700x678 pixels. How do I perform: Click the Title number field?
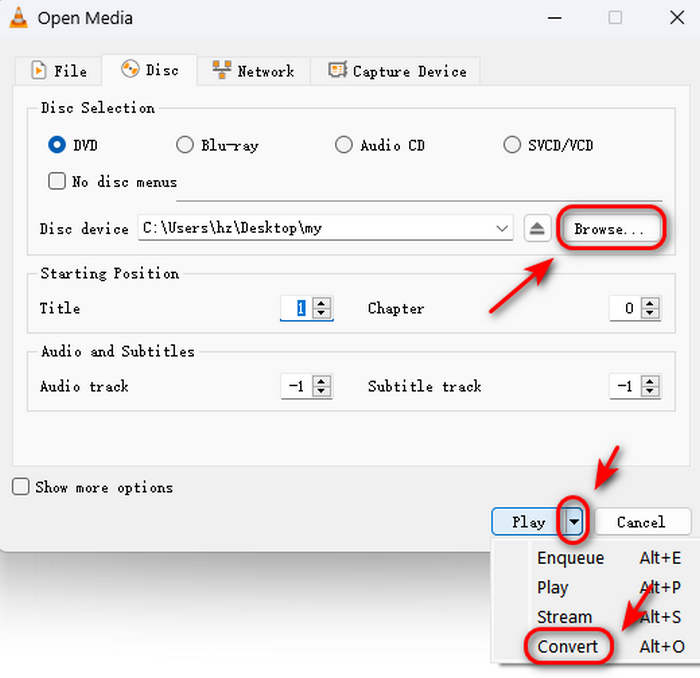296,308
